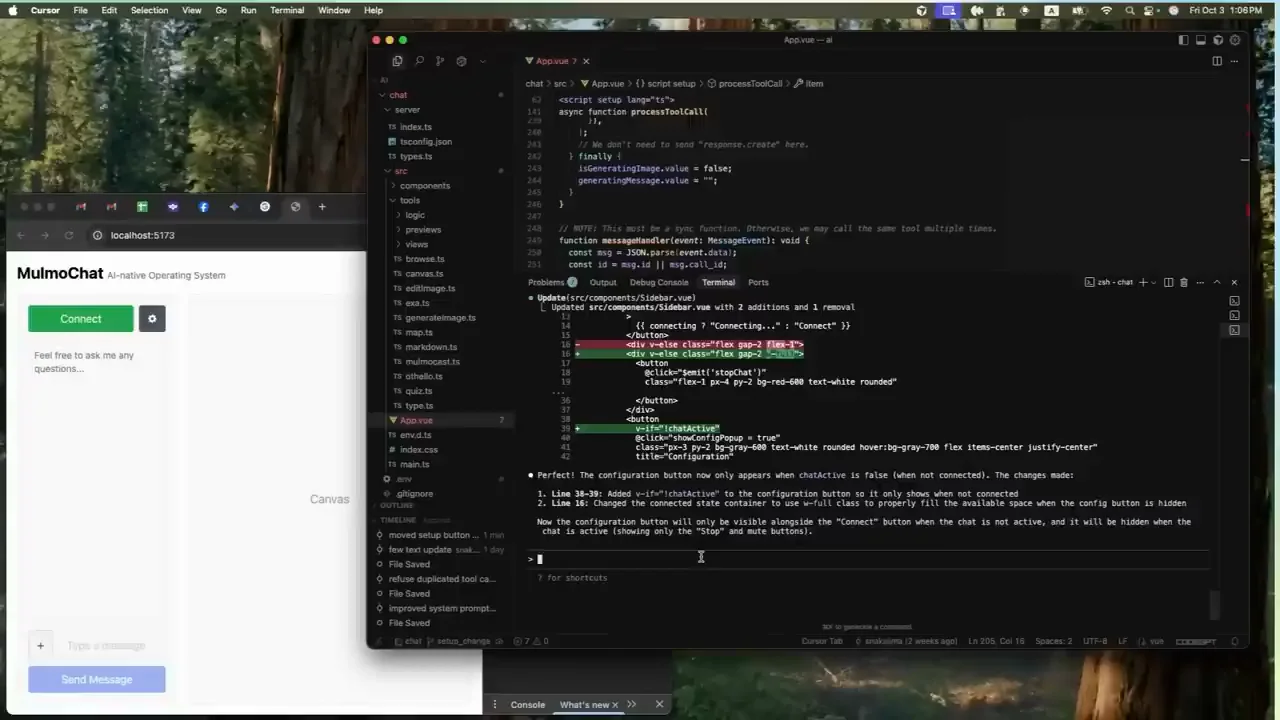Click the Wi-Fi icon in menu bar

(1106, 10)
